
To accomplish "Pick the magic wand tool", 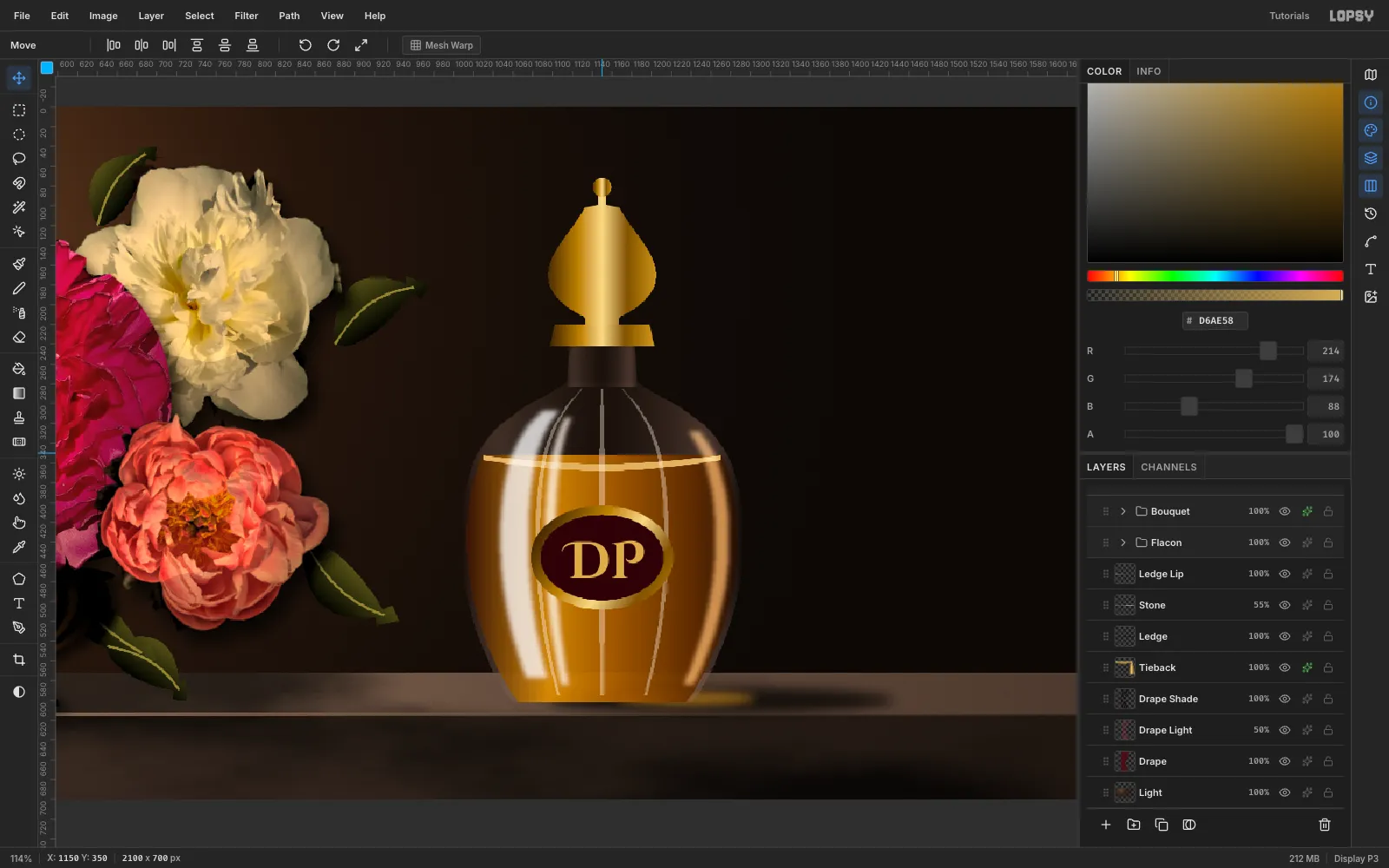I will (19, 207).
